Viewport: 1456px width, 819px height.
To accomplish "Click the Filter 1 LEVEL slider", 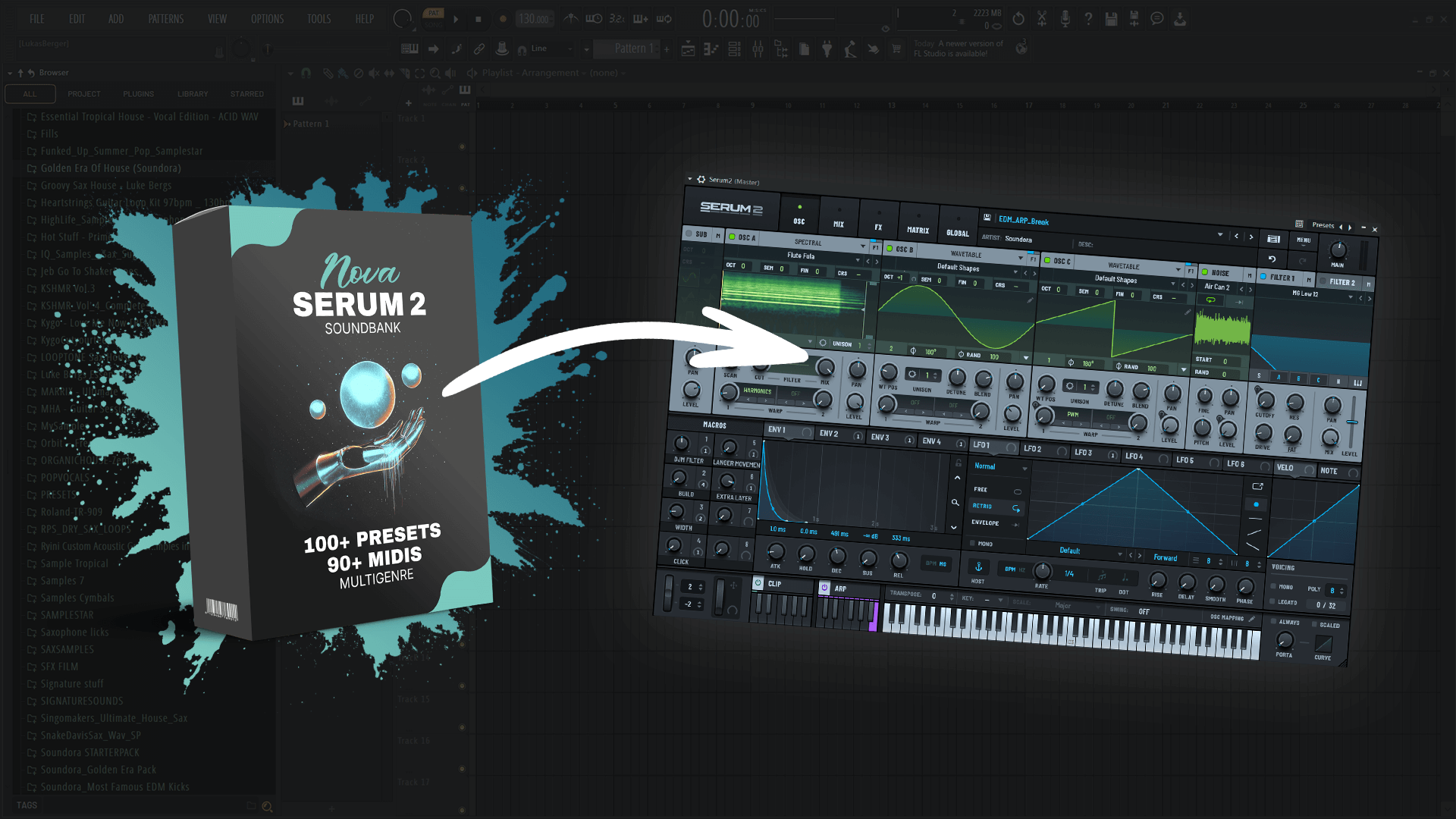I will [1351, 422].
